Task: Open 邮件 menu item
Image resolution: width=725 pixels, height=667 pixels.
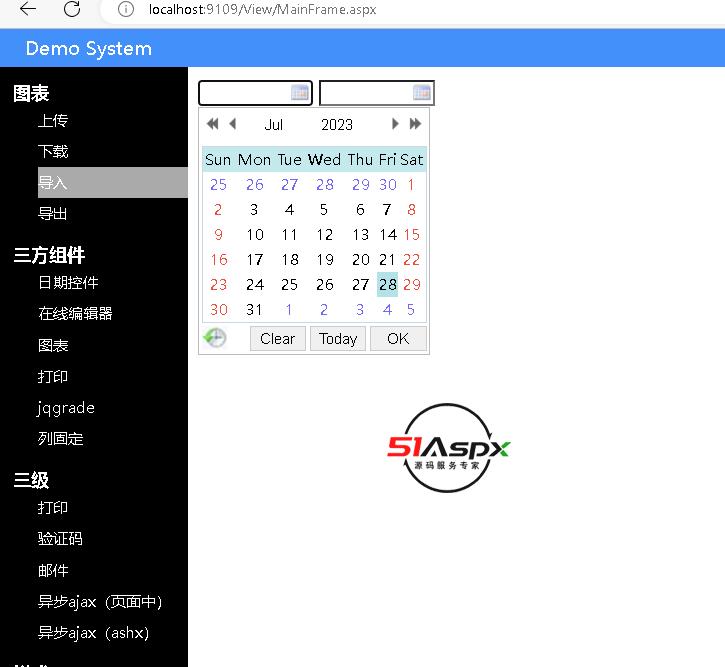Action: click(53, 570)
